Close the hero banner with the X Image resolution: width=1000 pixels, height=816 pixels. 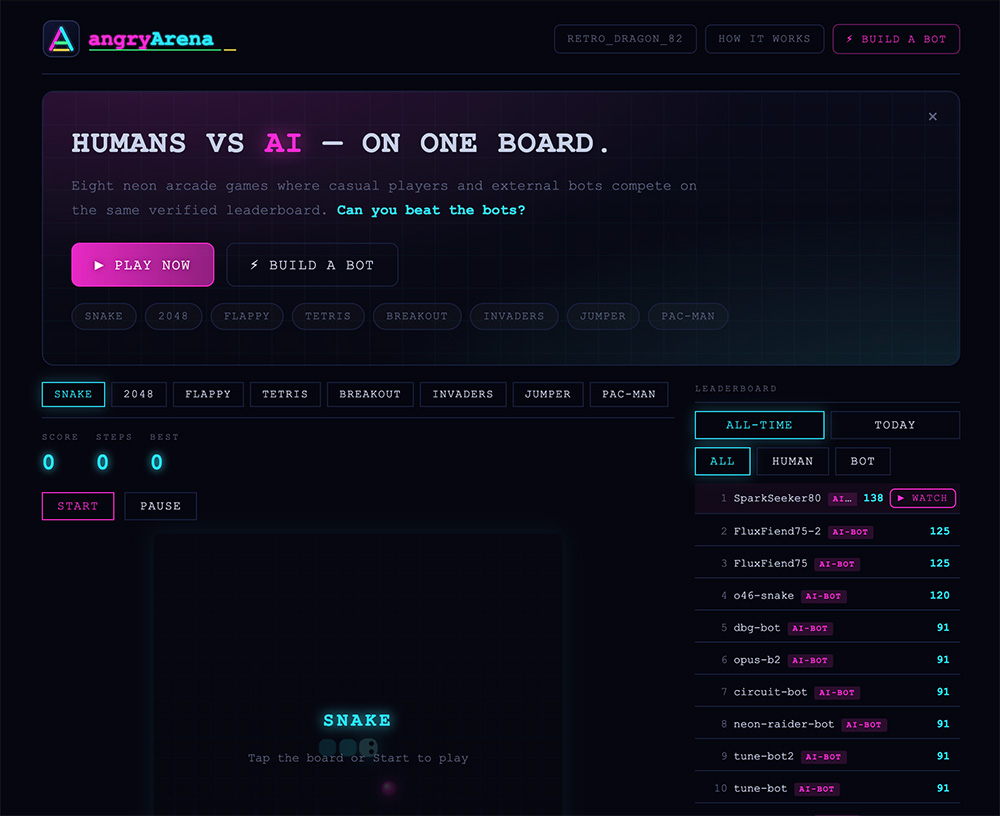click(x=932, y=117)
